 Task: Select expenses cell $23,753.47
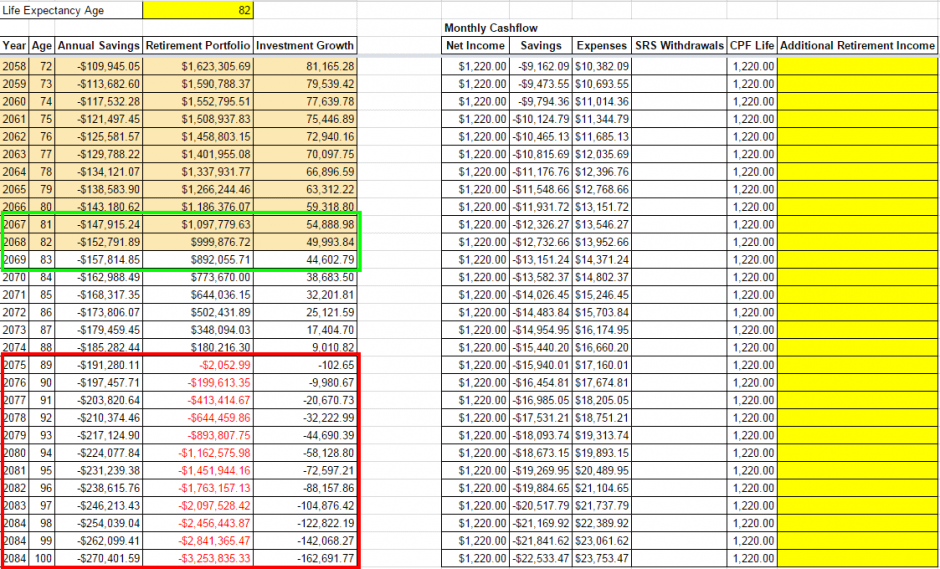tap(601, 559)
